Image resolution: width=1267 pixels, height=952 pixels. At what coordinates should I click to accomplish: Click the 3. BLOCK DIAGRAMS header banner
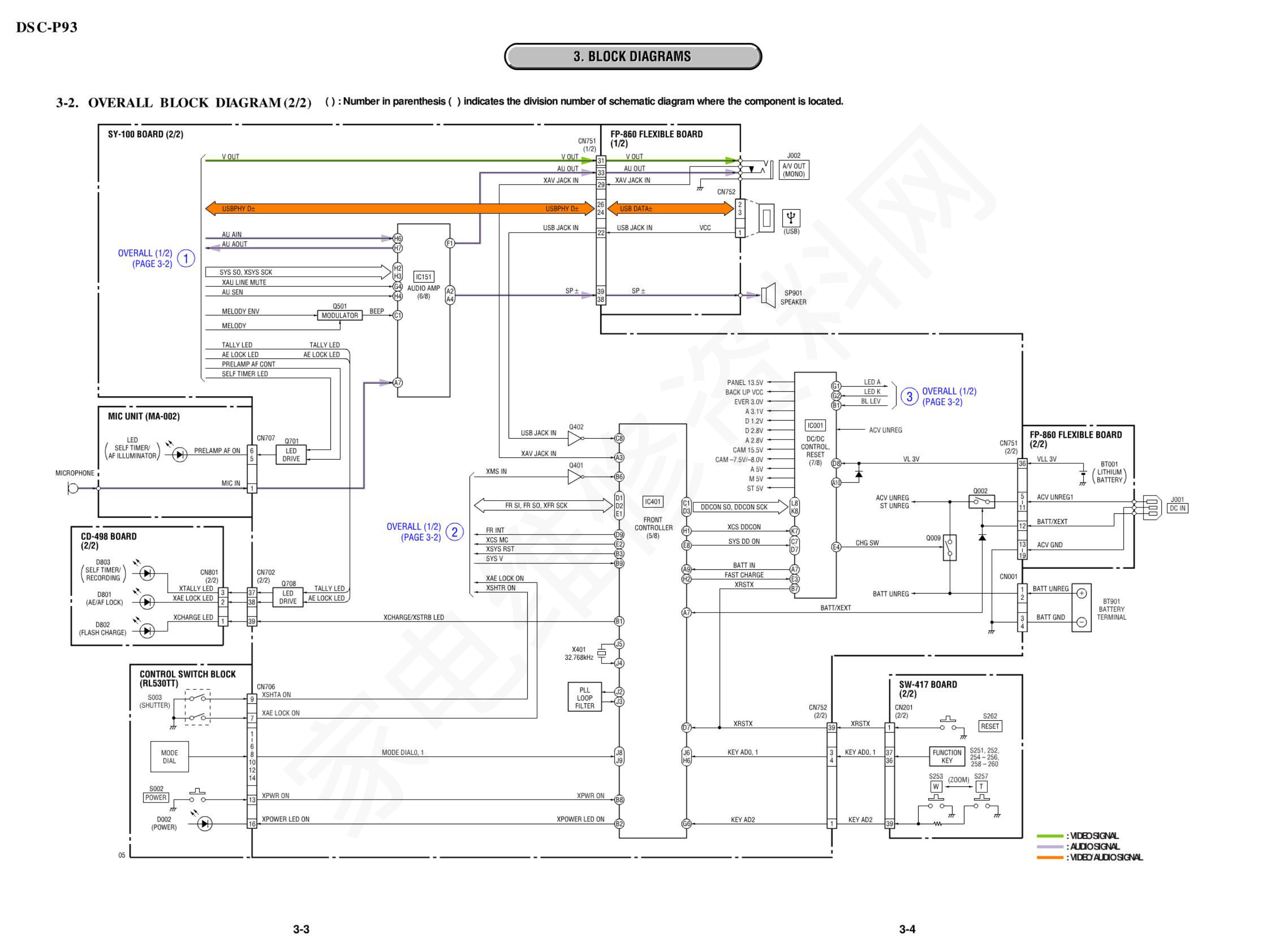(x=632, y=56)
